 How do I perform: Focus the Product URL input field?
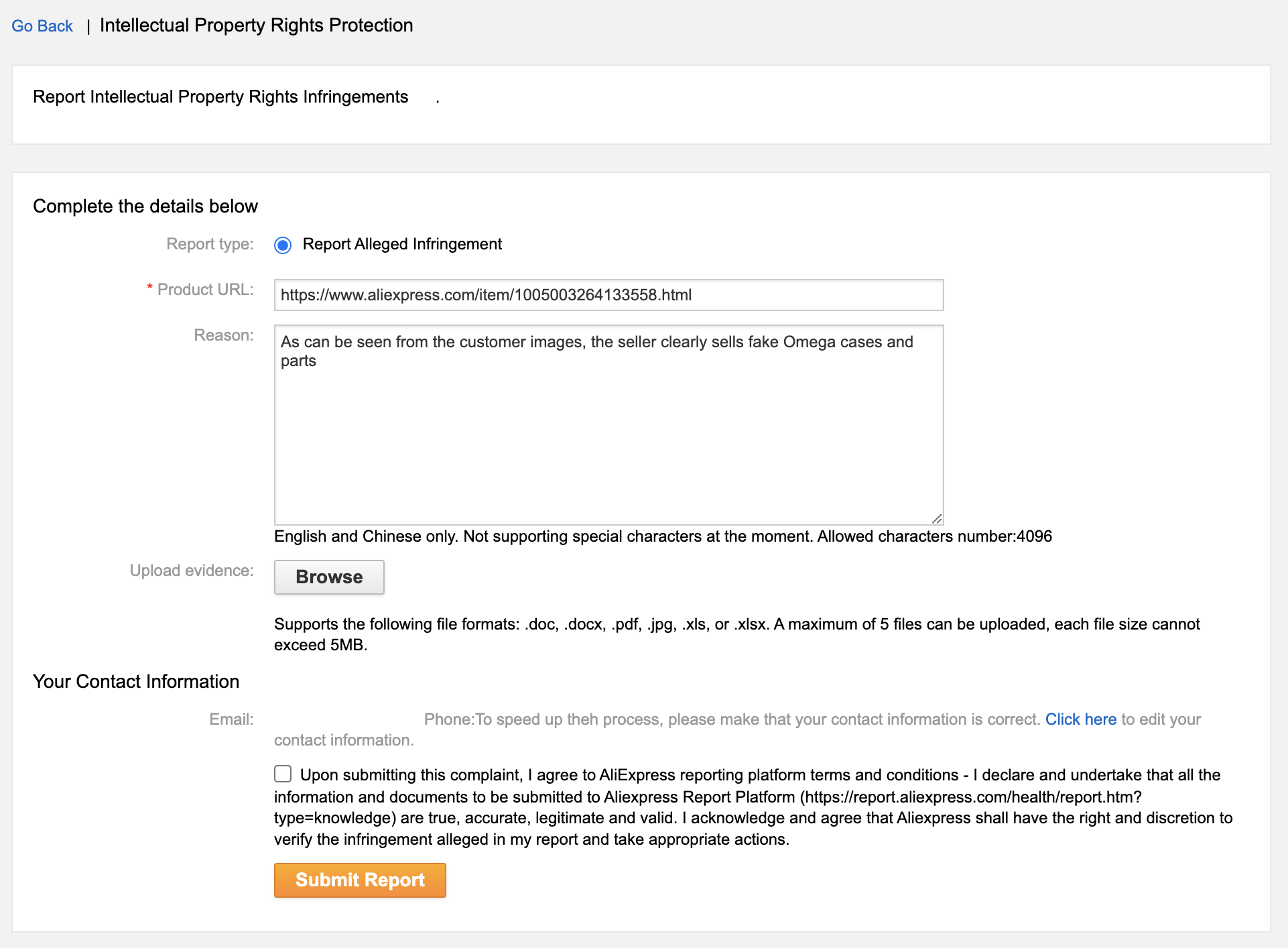[608, 295]
